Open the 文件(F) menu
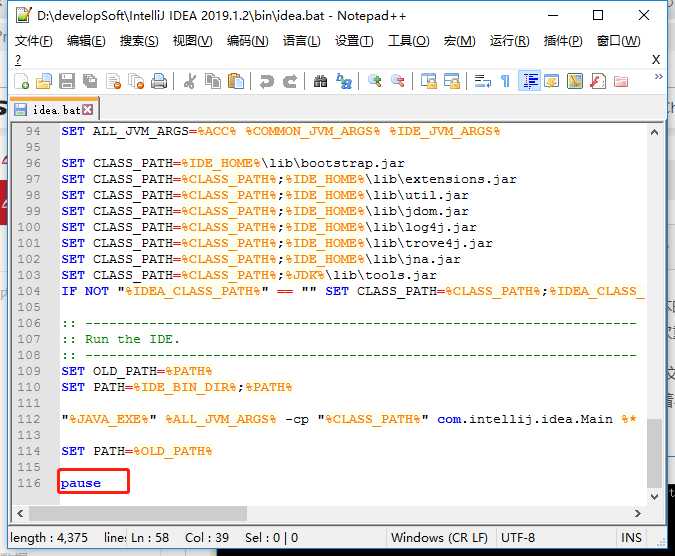This screenshot has height=556, width=675. point(34,41)
